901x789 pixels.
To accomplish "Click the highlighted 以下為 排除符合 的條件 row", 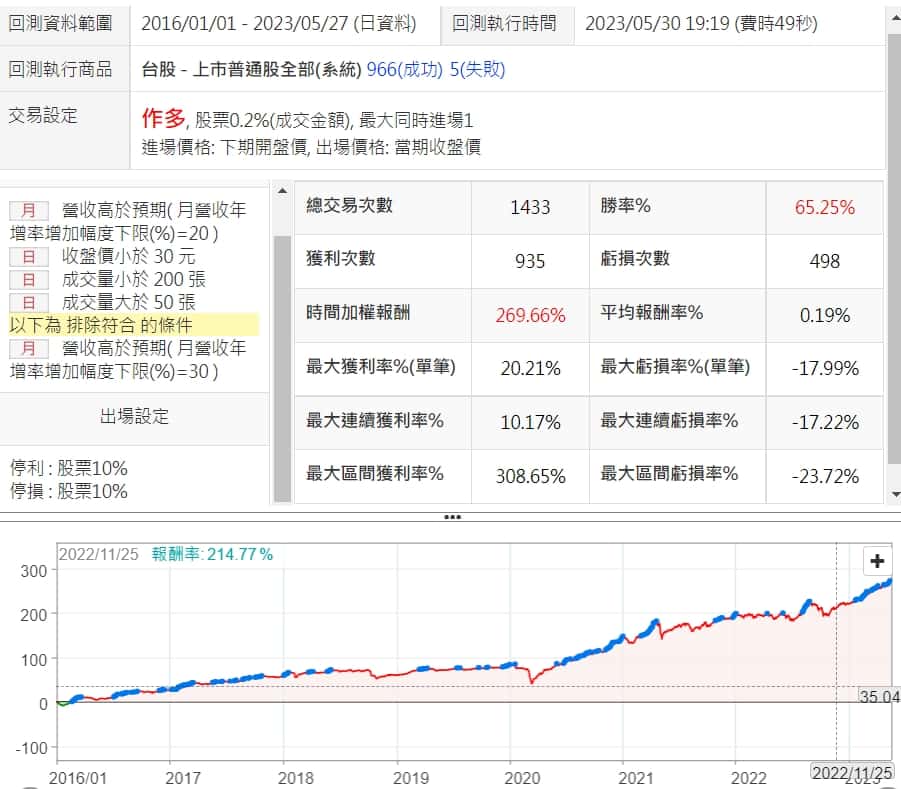I will 130,325.
